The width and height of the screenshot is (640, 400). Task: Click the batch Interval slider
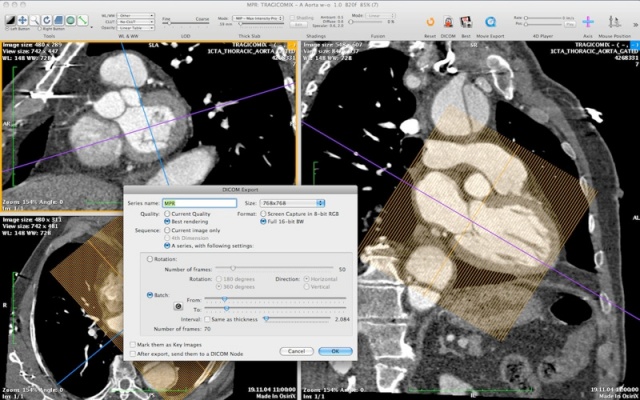click(295, 319)
